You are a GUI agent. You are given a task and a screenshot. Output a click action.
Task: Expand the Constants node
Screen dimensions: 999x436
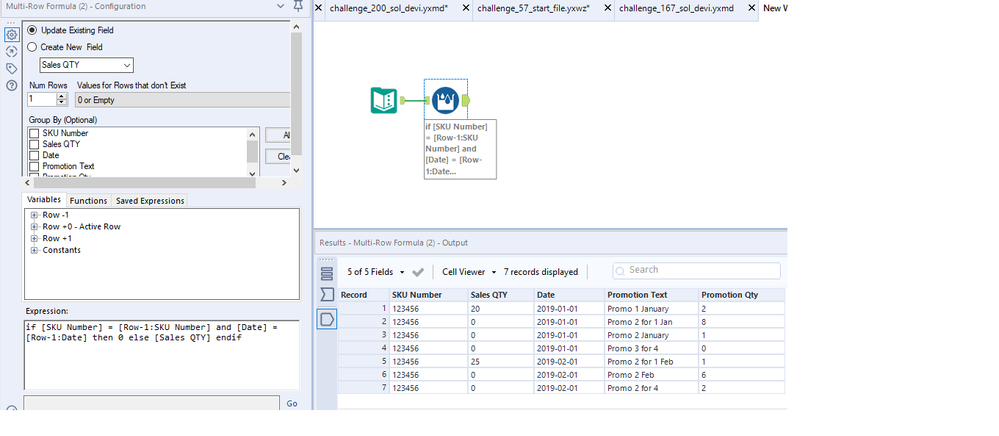[34, 250]
